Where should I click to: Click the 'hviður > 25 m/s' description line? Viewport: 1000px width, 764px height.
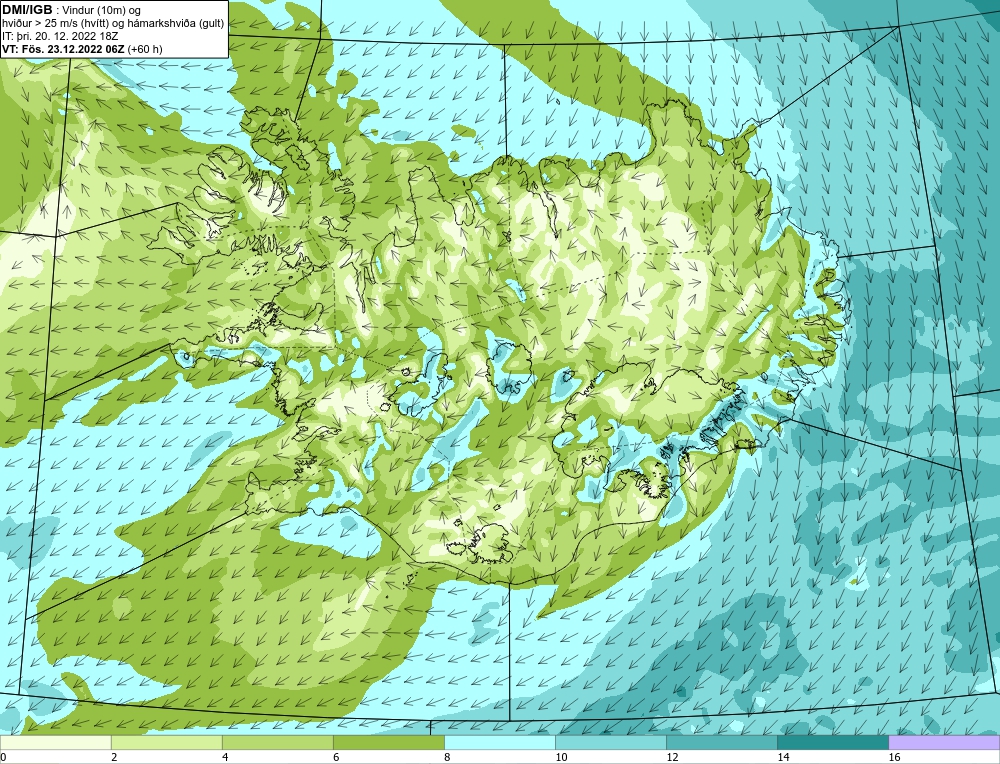(x=113, y=23)
